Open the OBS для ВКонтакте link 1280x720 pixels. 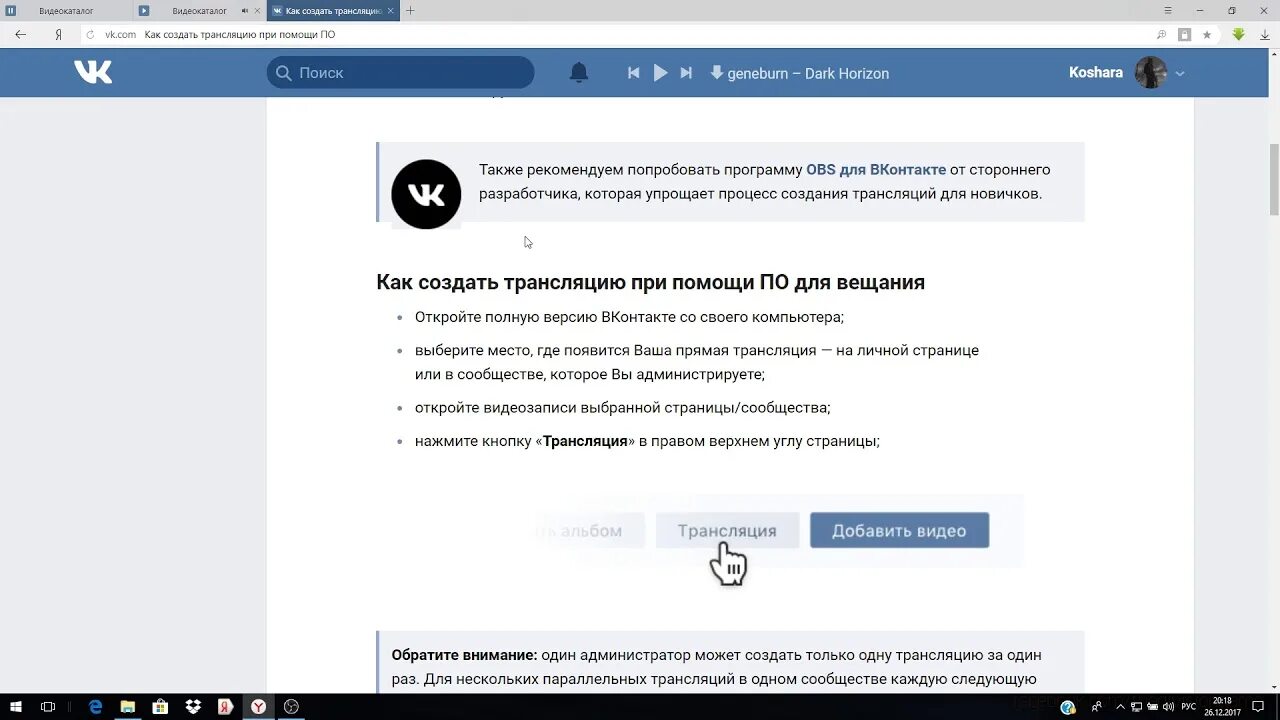pos(876,169)
